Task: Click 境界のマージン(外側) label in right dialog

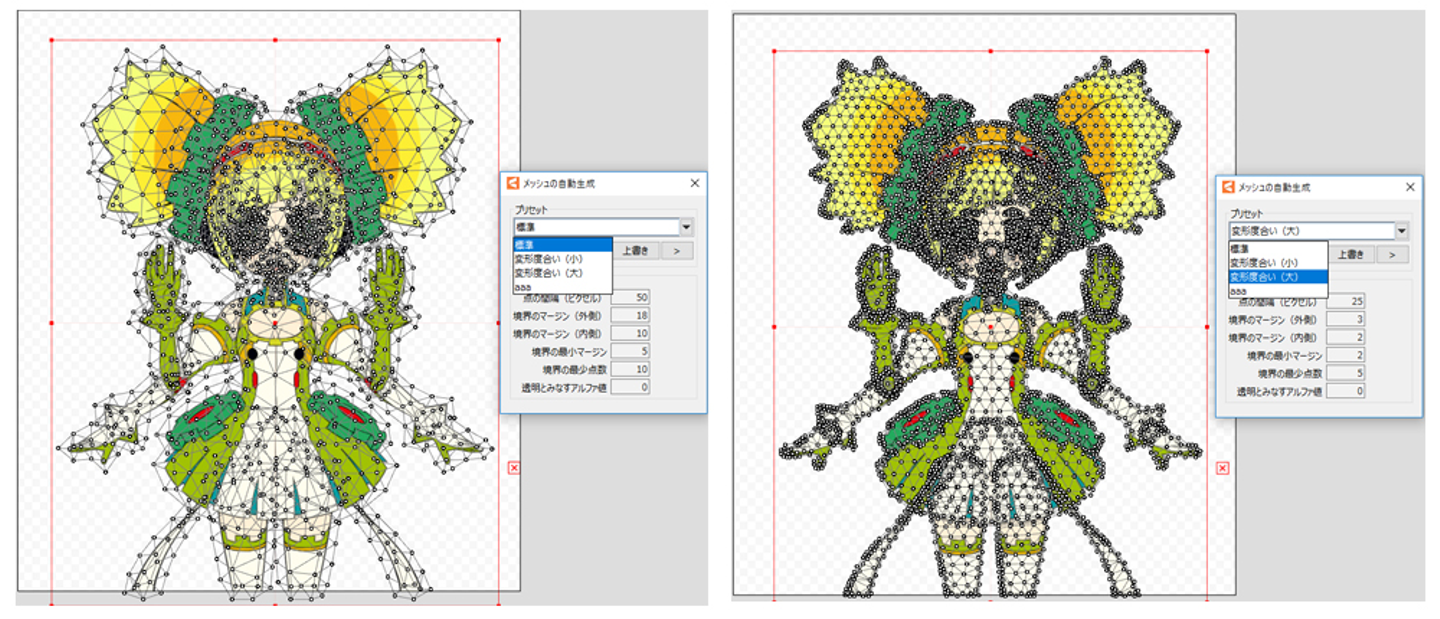Action: click(1273, 320)
